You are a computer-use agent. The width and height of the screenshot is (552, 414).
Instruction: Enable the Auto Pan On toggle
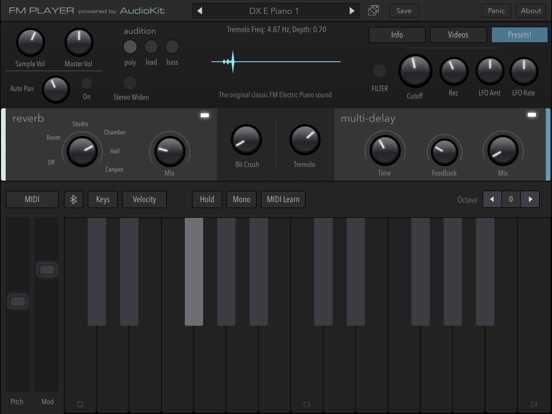pyautogui.click(x=87, y=83)
